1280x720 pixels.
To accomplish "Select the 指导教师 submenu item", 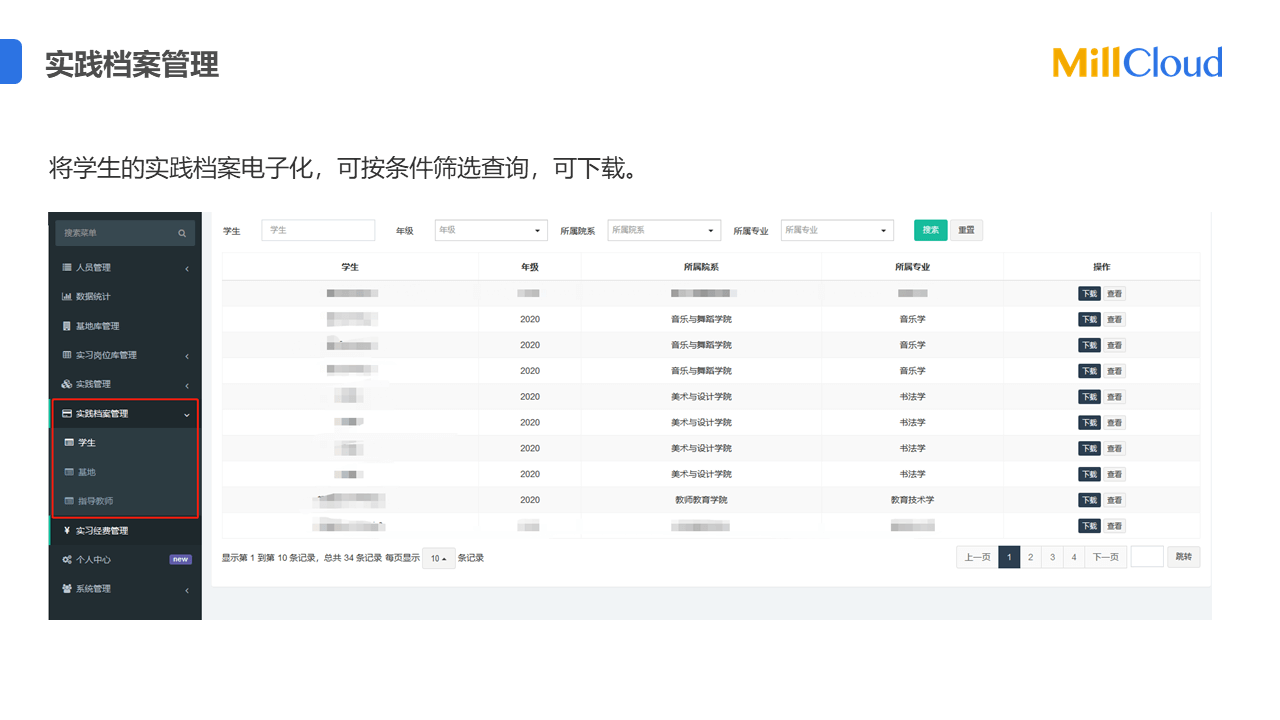I will [x=95, y=501].
